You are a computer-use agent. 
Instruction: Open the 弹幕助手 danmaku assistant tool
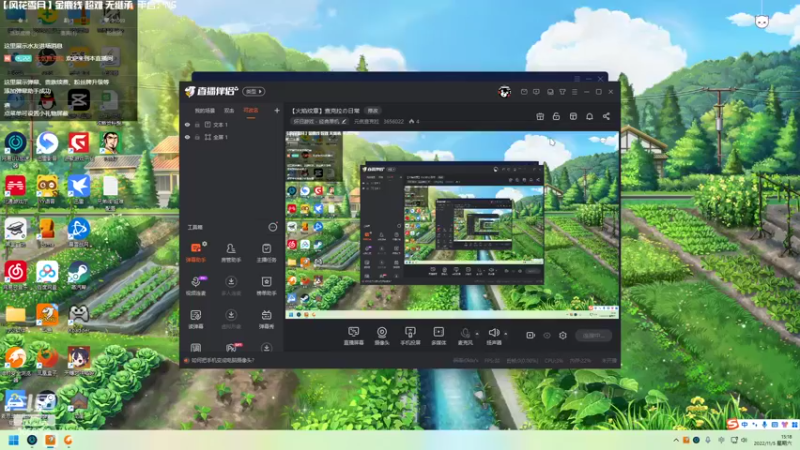(x=196, y=252)
